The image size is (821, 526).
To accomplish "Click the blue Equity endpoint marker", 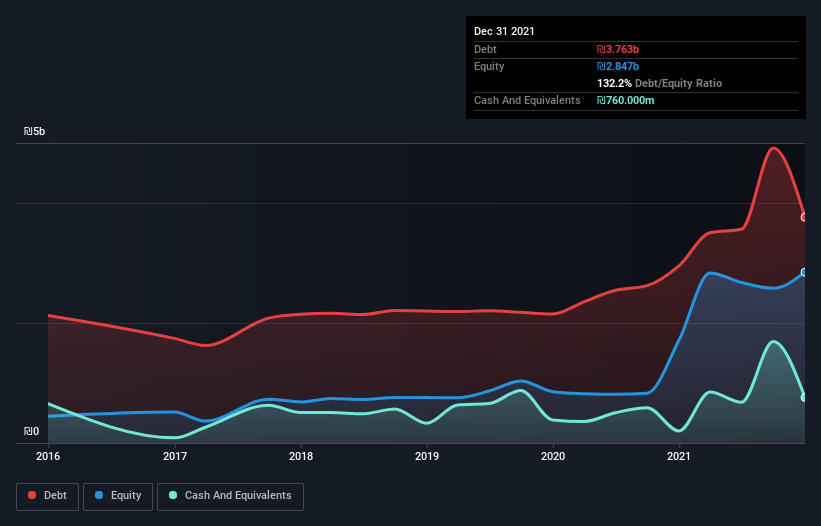I will coord(804,272).
